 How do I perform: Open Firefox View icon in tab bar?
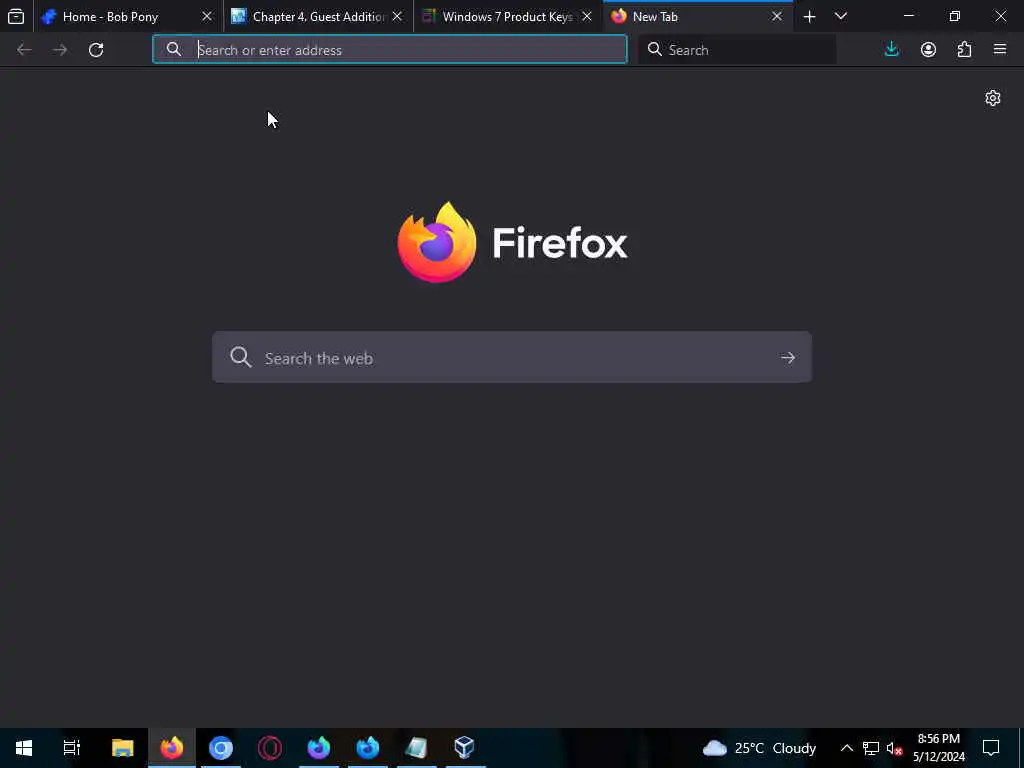tap(16, 16)
